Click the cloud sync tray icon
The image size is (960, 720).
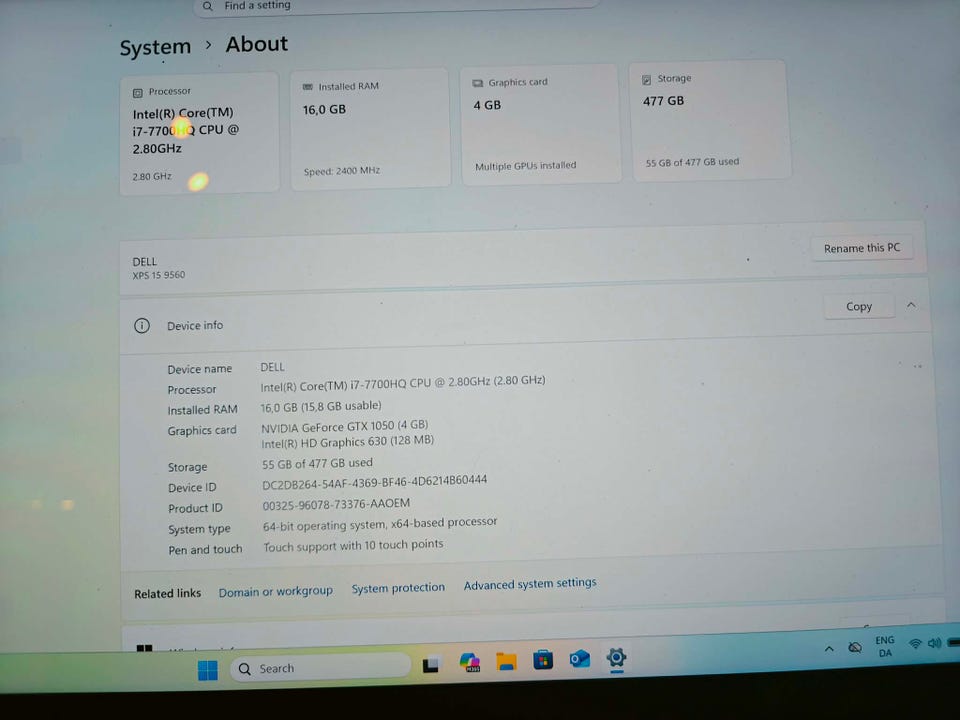(855, 647)
